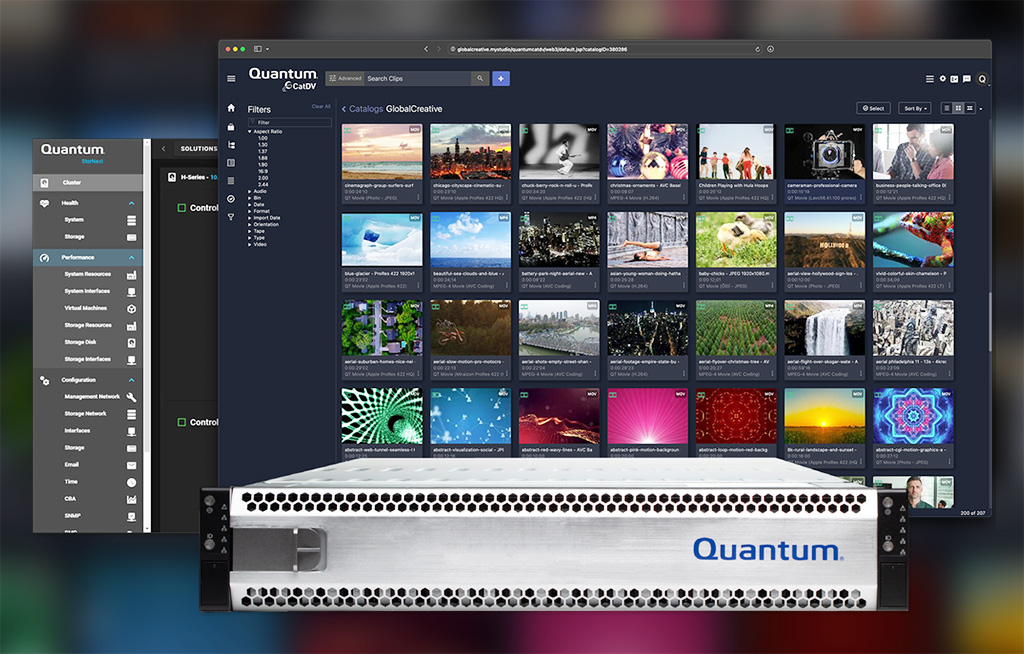This screenshot has height=654, width=1024.
Task: Click the blue plus add button
Action: click(x=501, y=78)
